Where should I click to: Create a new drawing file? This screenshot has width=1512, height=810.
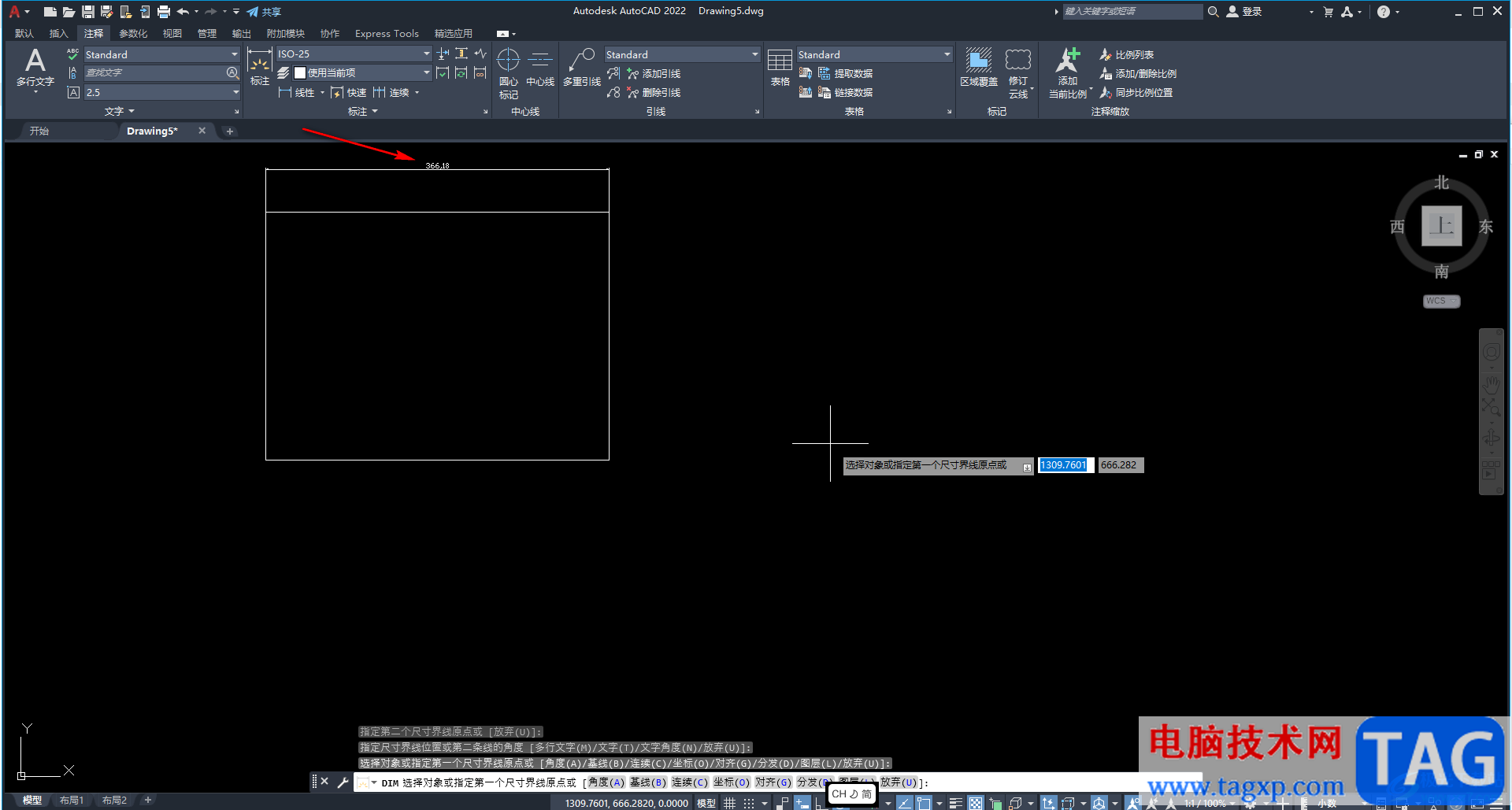click(x=50, y=12)
